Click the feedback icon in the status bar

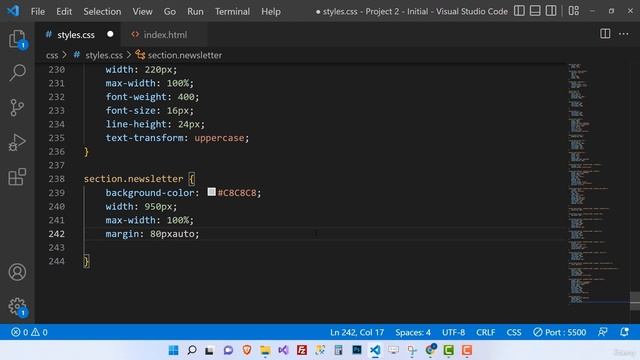[x=602, y=332]
